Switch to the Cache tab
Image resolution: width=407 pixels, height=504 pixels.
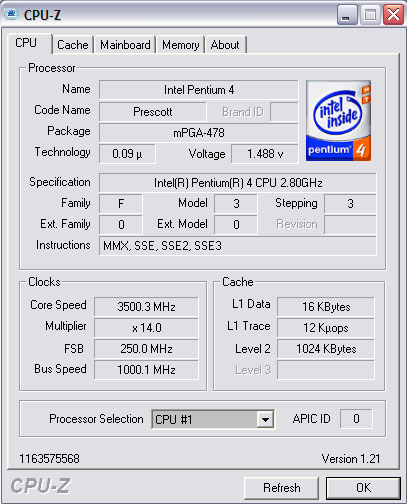click(x=73, y=45)
